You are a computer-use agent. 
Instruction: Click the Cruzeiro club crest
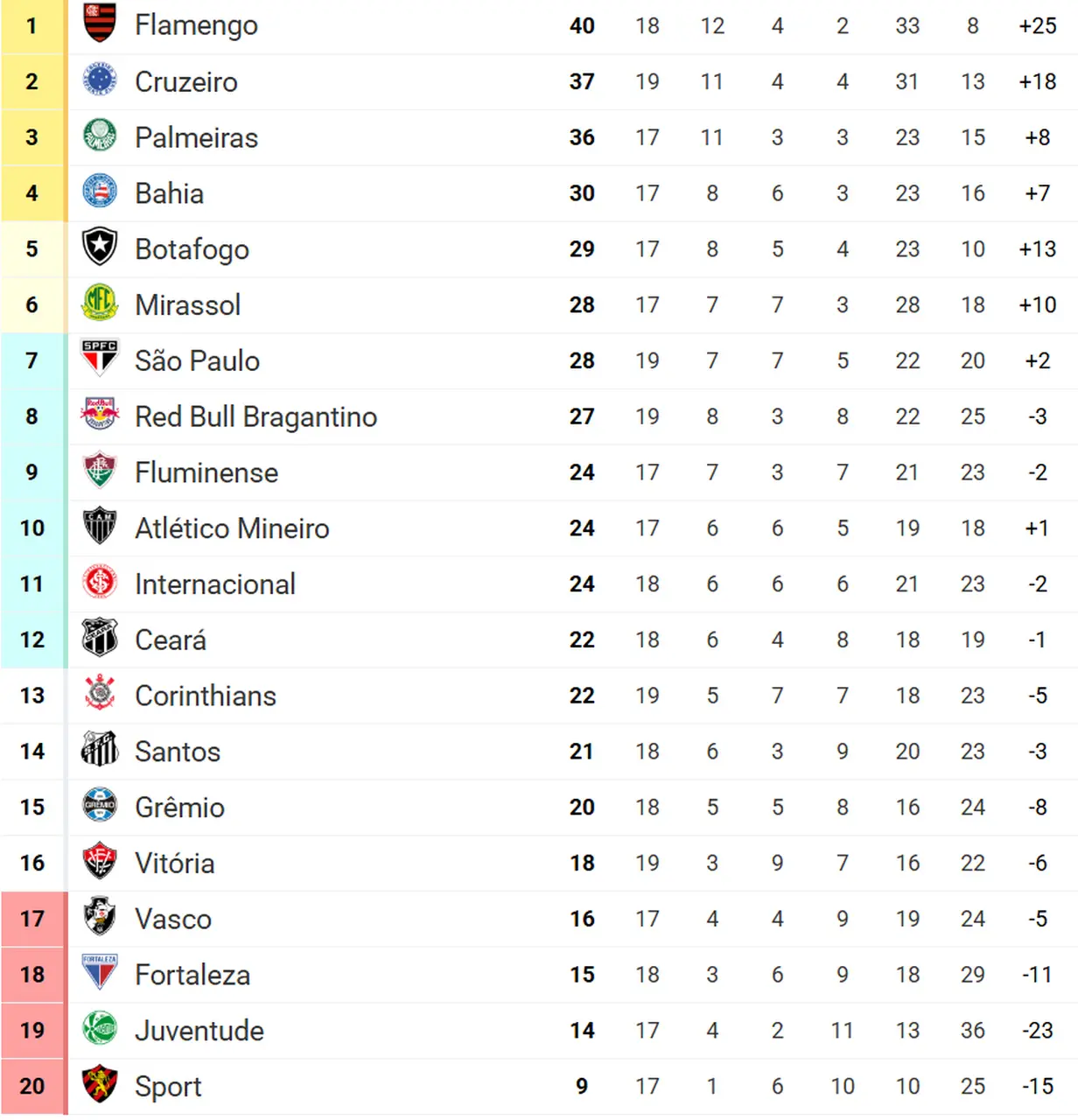coord(100,80)
